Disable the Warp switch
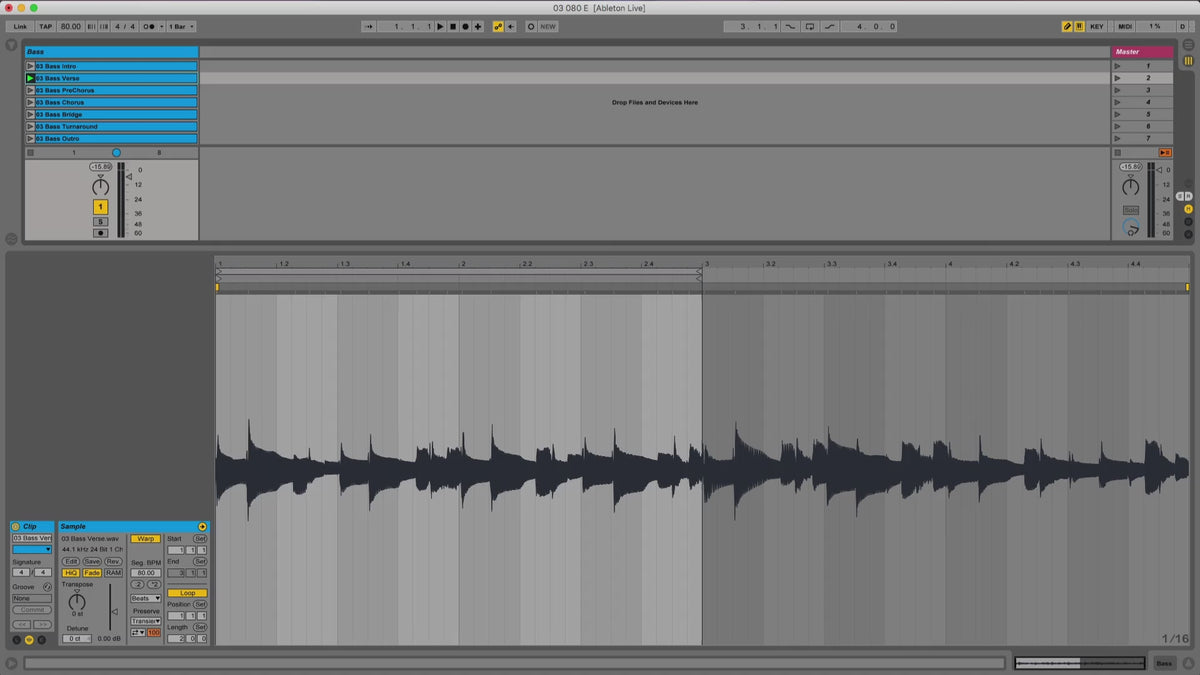Image resolution: width=1200 pixels, height=675 pixels. click(145, 539)
